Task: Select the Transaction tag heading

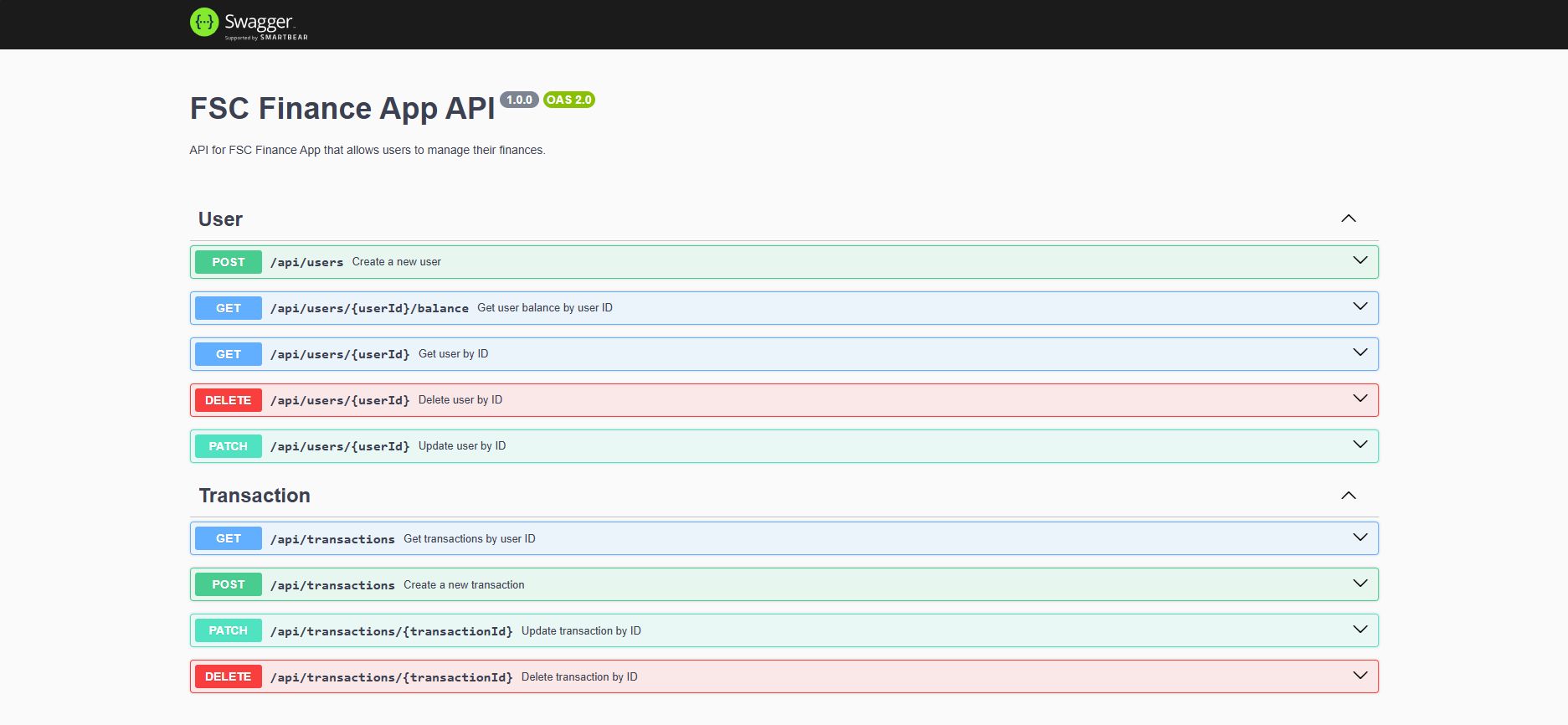Action: (x=254, y=496)
